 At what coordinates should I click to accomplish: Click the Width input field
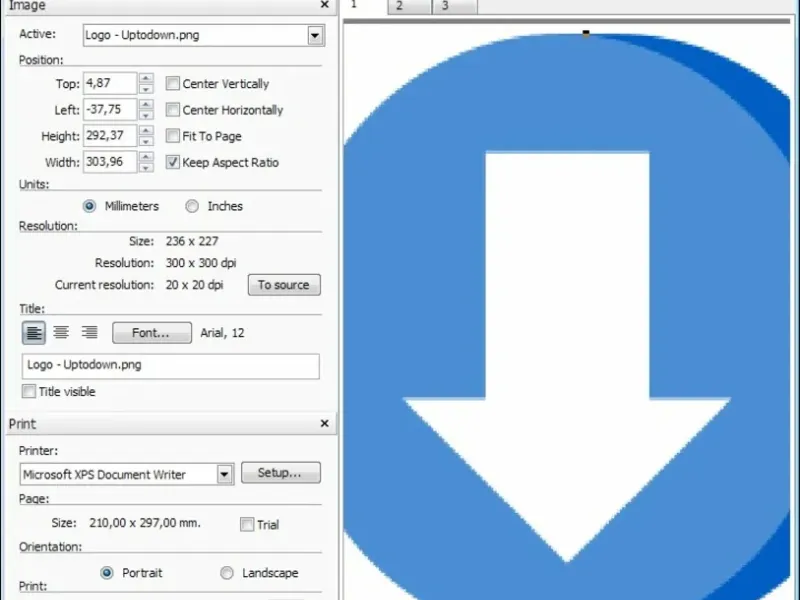110,162
